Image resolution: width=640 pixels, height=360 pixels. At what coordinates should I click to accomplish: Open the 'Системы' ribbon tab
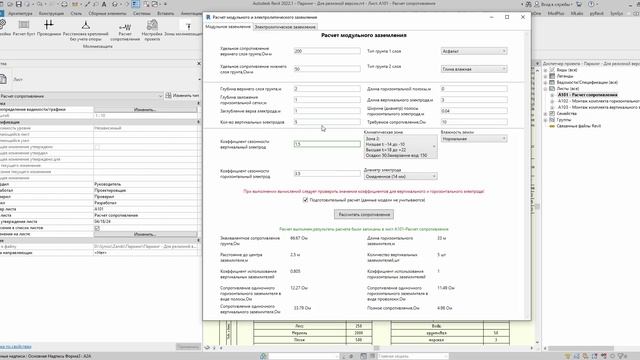[141, 13]
